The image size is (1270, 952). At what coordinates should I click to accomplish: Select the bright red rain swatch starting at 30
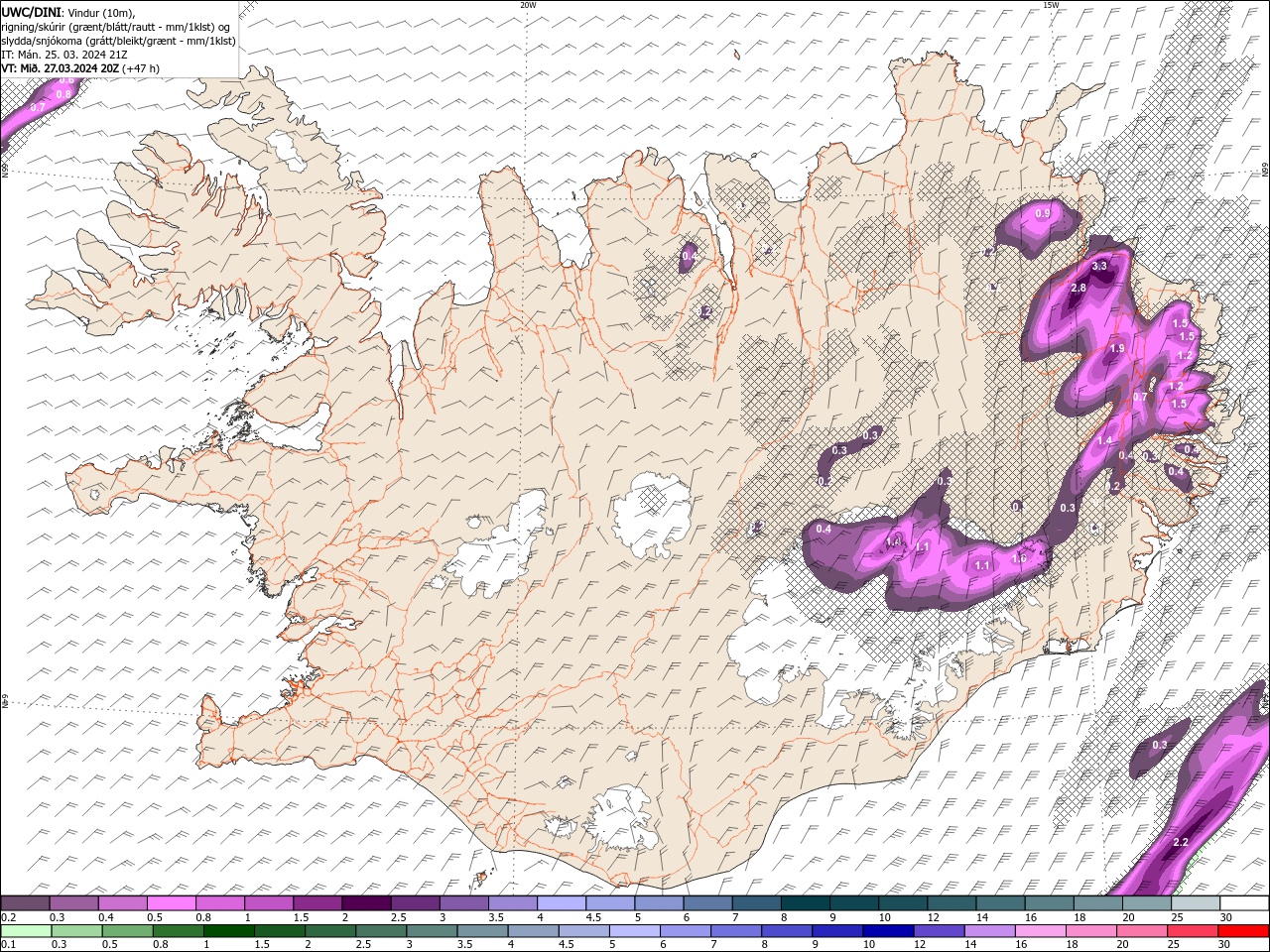[x=1243, y=930]
